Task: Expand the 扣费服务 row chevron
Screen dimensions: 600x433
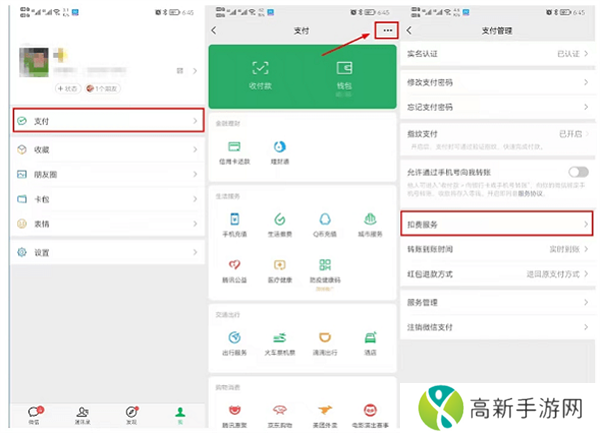Action: (586, 224)
